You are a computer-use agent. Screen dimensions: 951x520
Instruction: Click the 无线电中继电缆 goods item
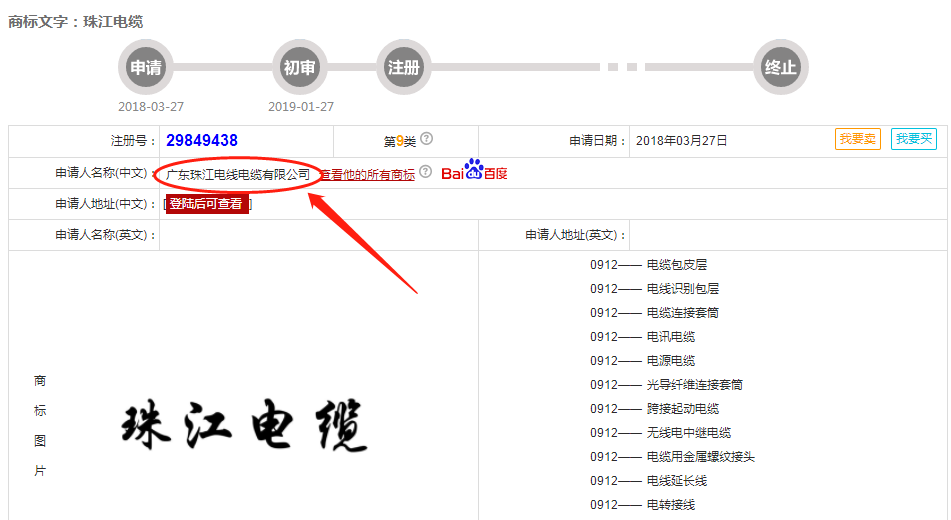[689, 433]
